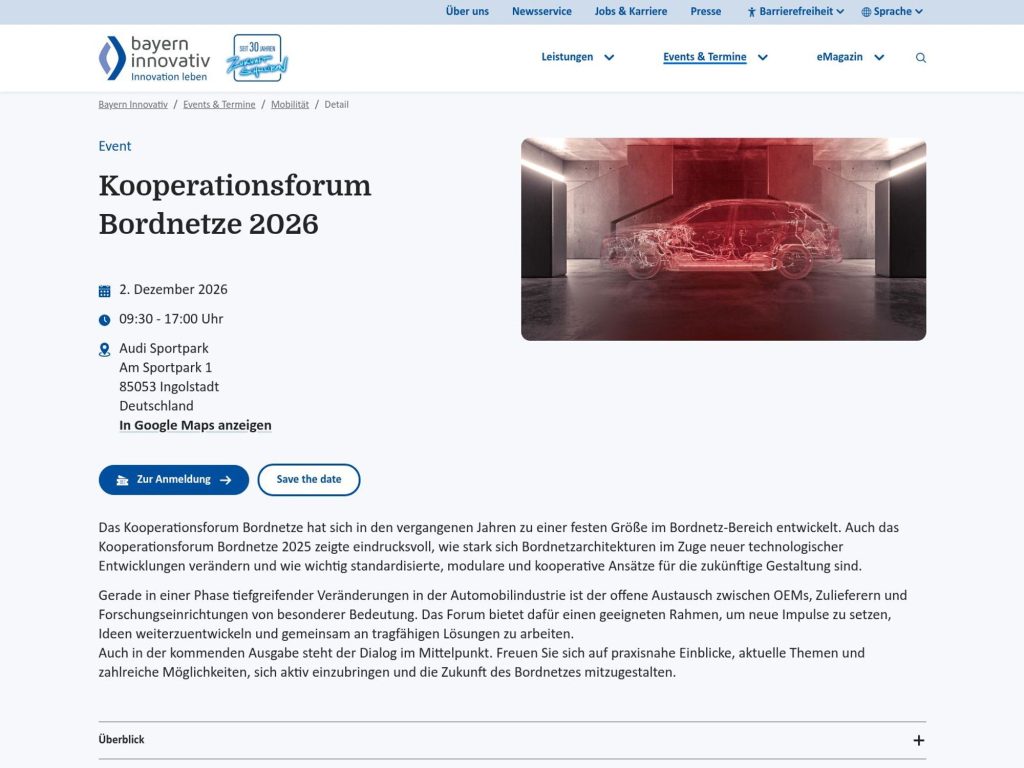
Task: Select the clock icon next to event time
Action: click(x=104, y=319)
